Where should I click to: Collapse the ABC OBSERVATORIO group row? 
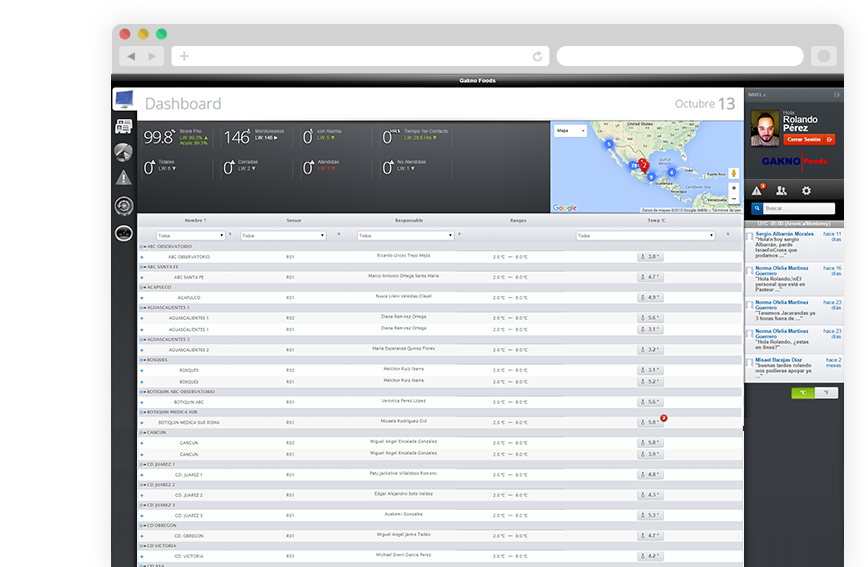click(142, 246)
